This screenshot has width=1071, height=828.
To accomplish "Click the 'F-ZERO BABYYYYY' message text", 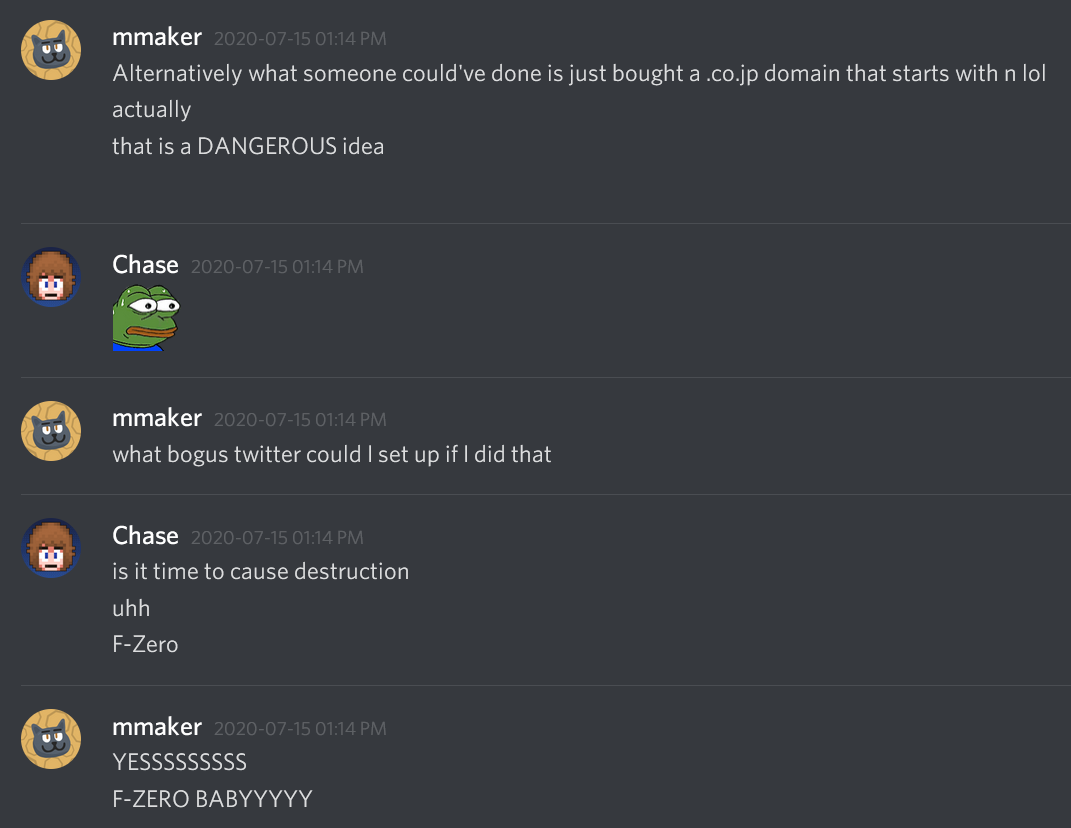I will (212, 799).
